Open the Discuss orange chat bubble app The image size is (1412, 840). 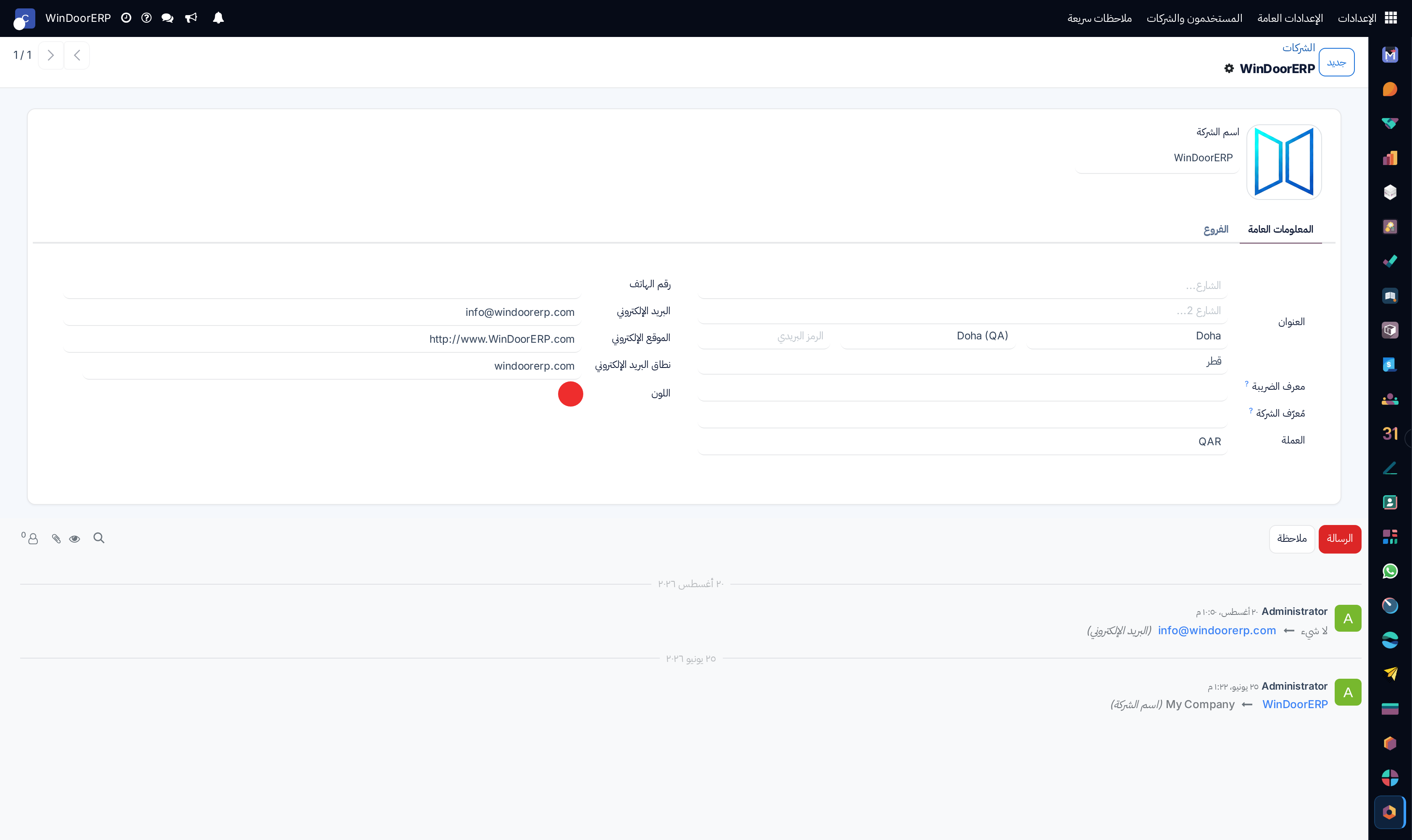(1390, 89)
